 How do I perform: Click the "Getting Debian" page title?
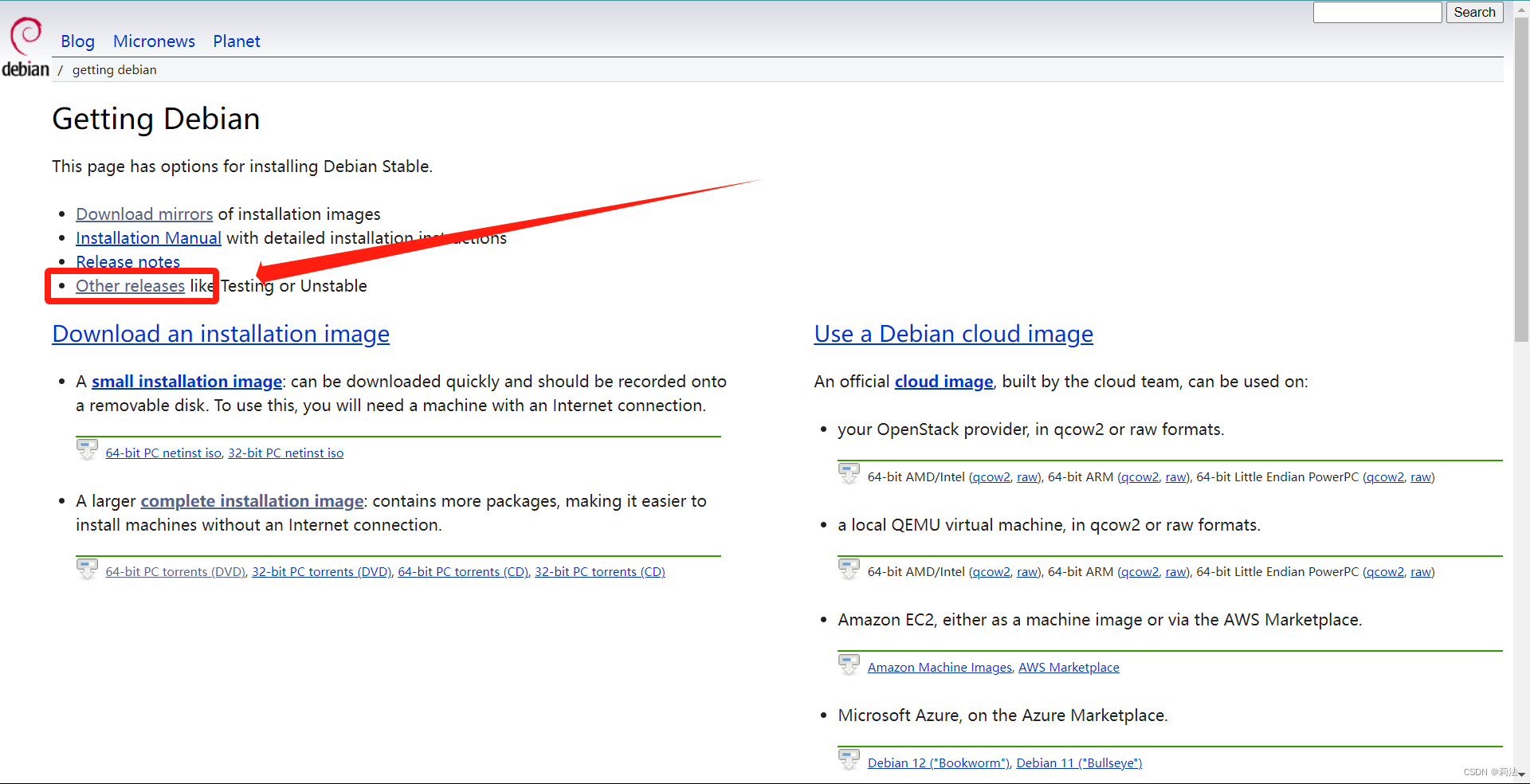(156, 119)
